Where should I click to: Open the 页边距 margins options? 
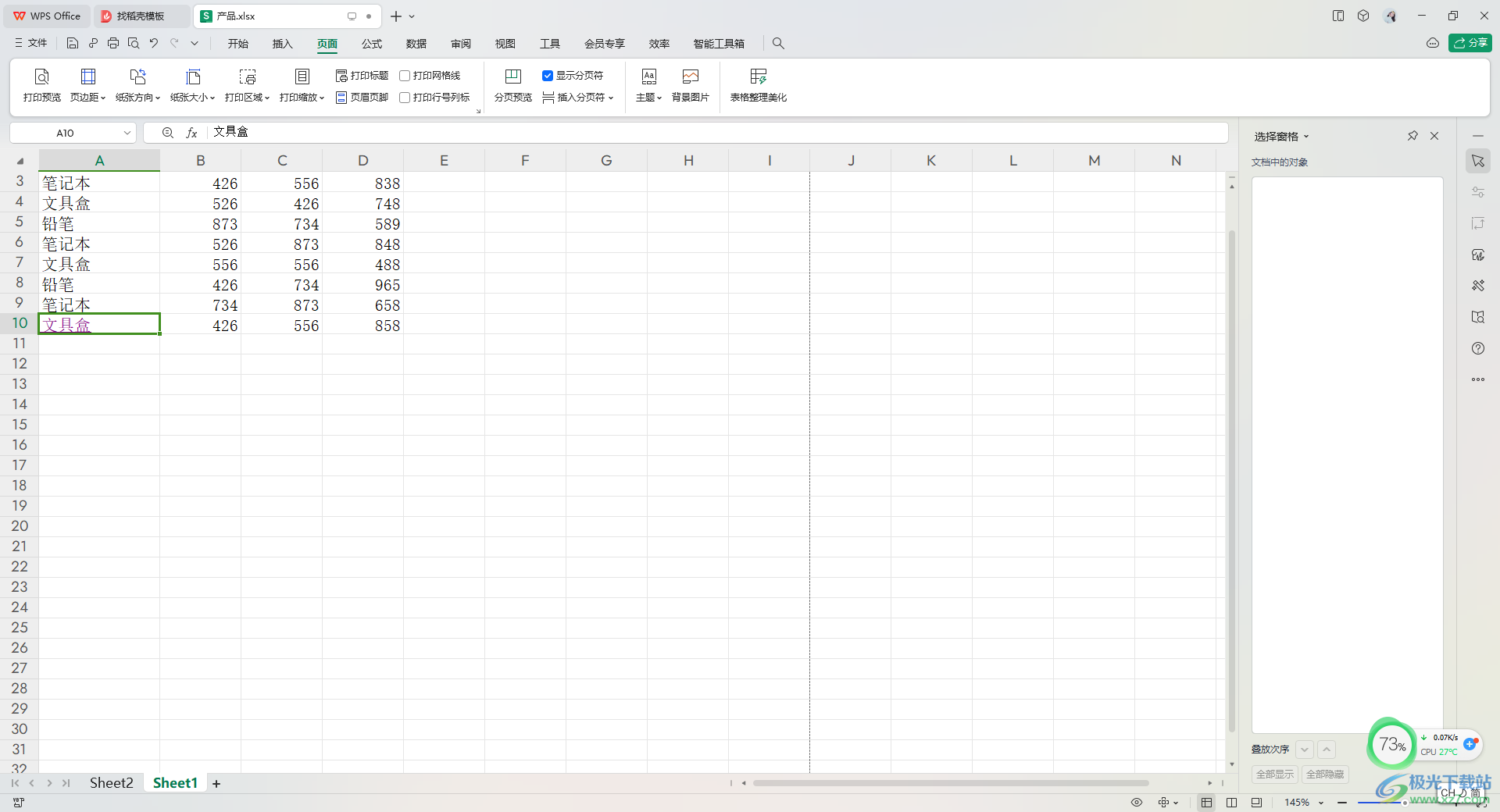87,86
